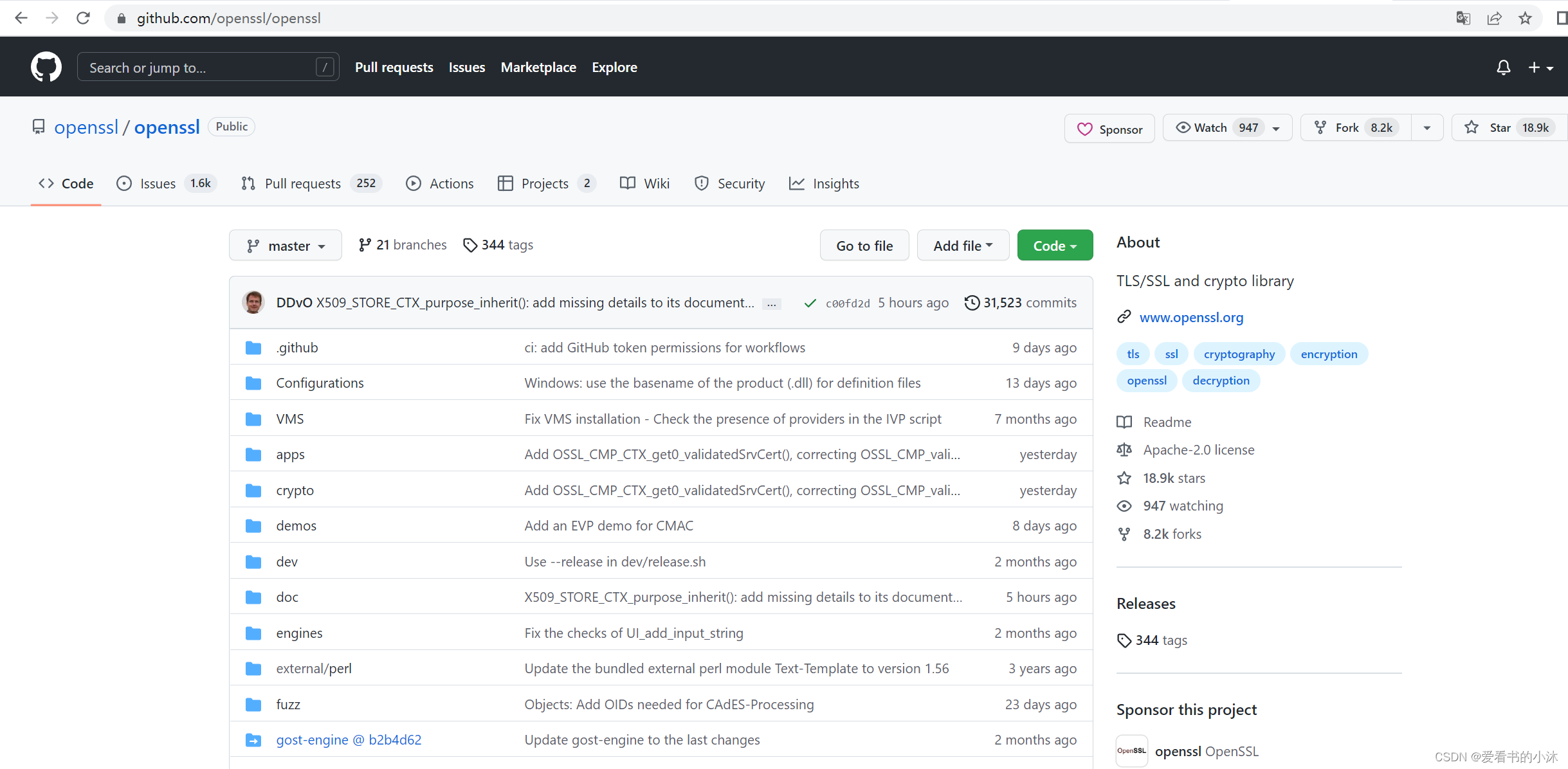
Task: Expand the commit message ellipsis
Action: coord(771,303)
